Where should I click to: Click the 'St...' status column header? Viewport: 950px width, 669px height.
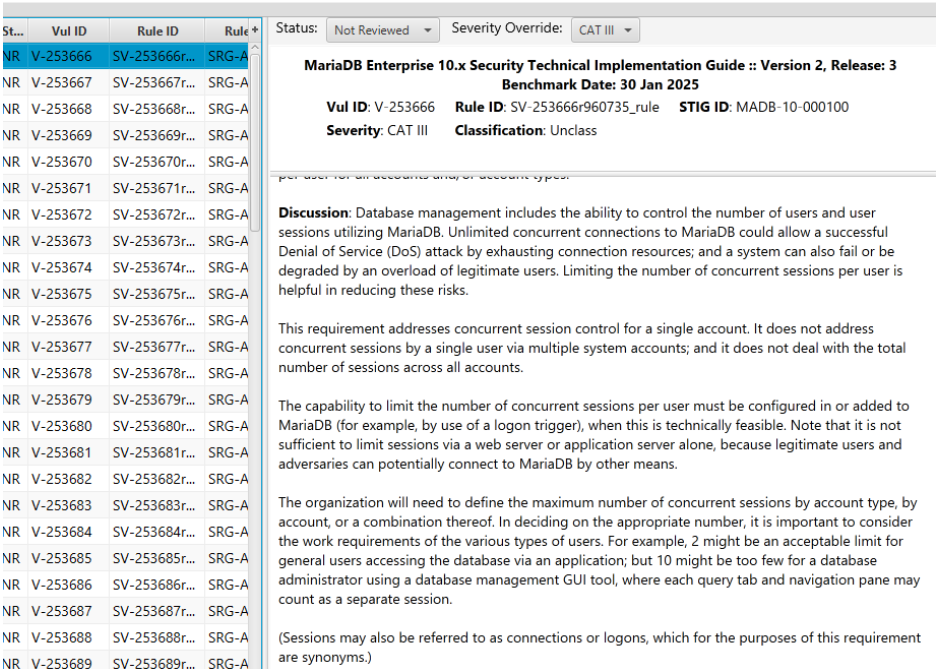(14, 31)
